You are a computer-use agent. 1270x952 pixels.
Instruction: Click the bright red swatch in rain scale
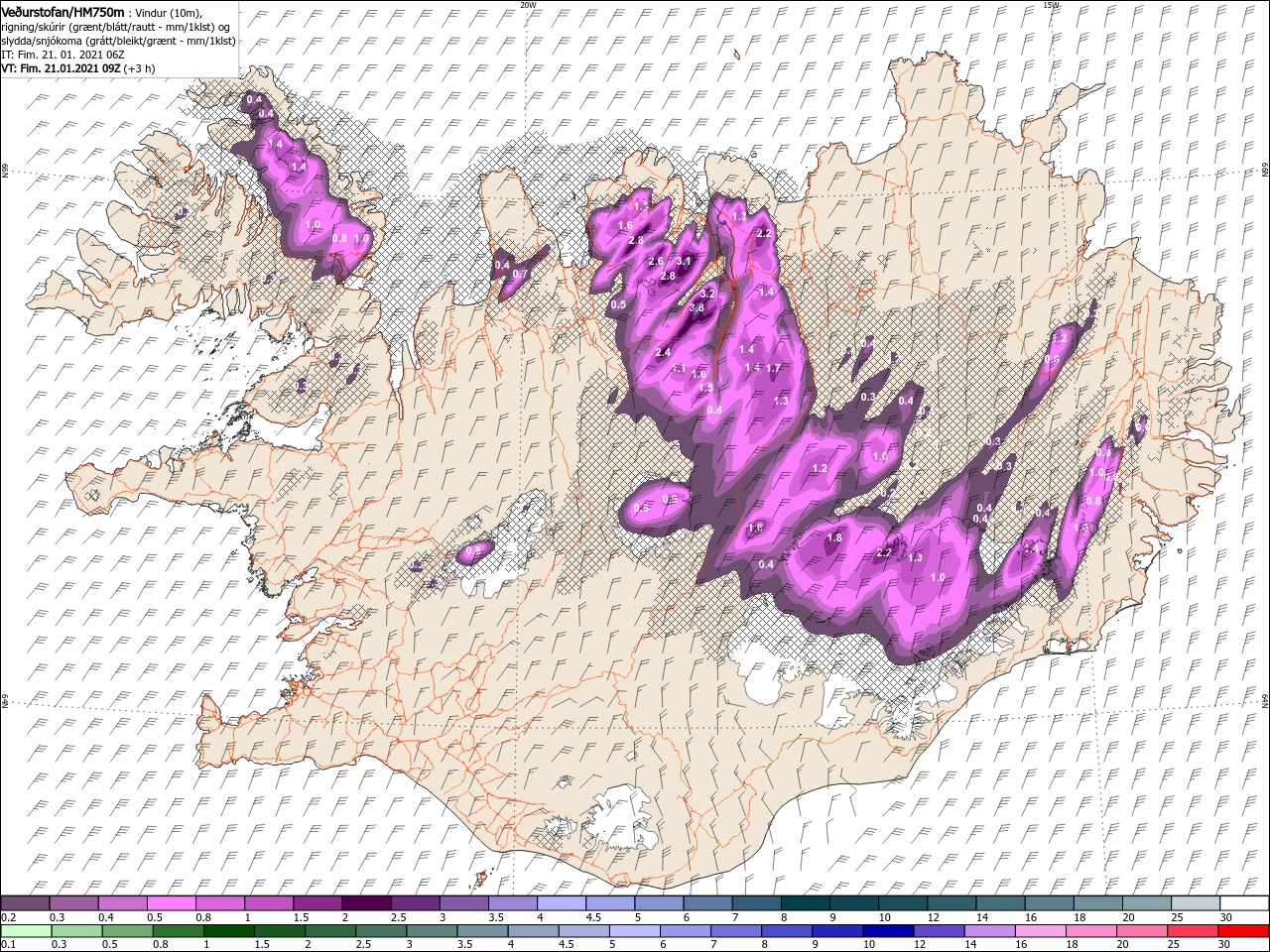click(1244, 931)
